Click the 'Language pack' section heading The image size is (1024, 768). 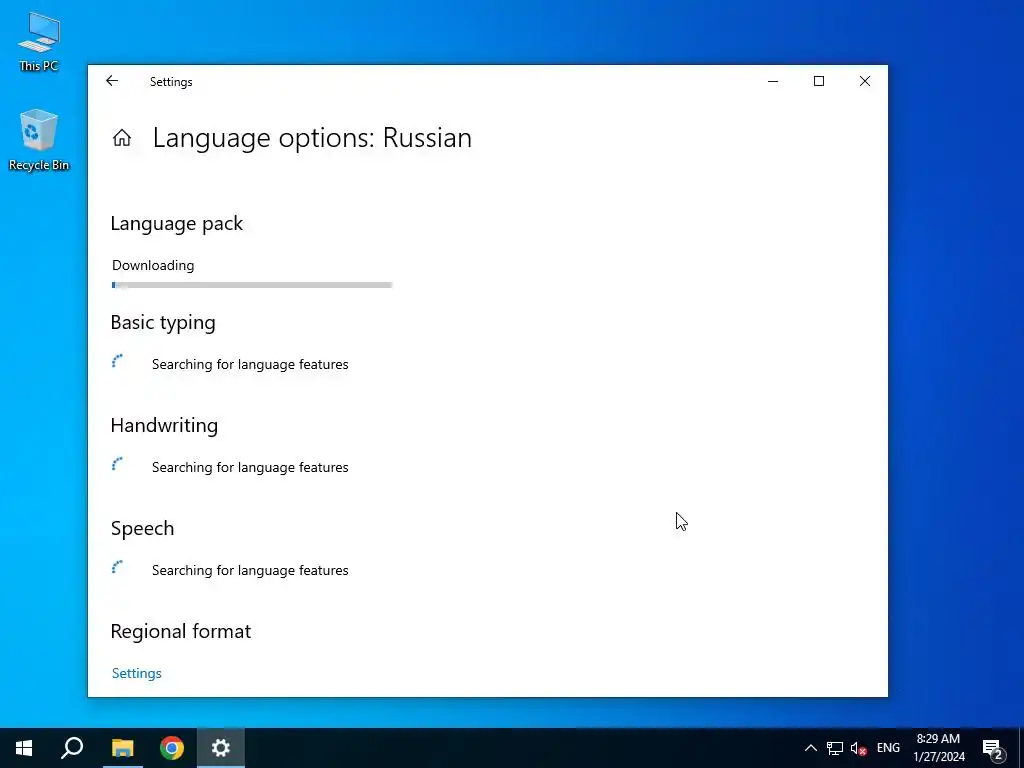click(176, 223)
